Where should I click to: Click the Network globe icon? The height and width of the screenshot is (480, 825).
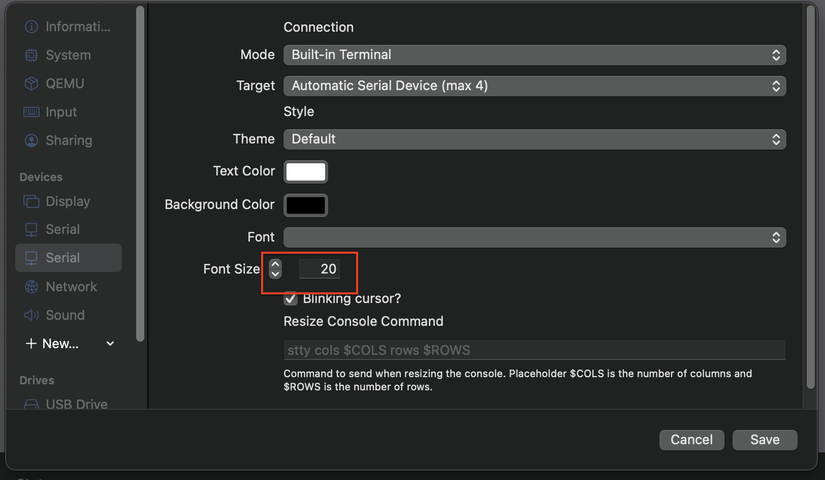(x=31, y=287)
